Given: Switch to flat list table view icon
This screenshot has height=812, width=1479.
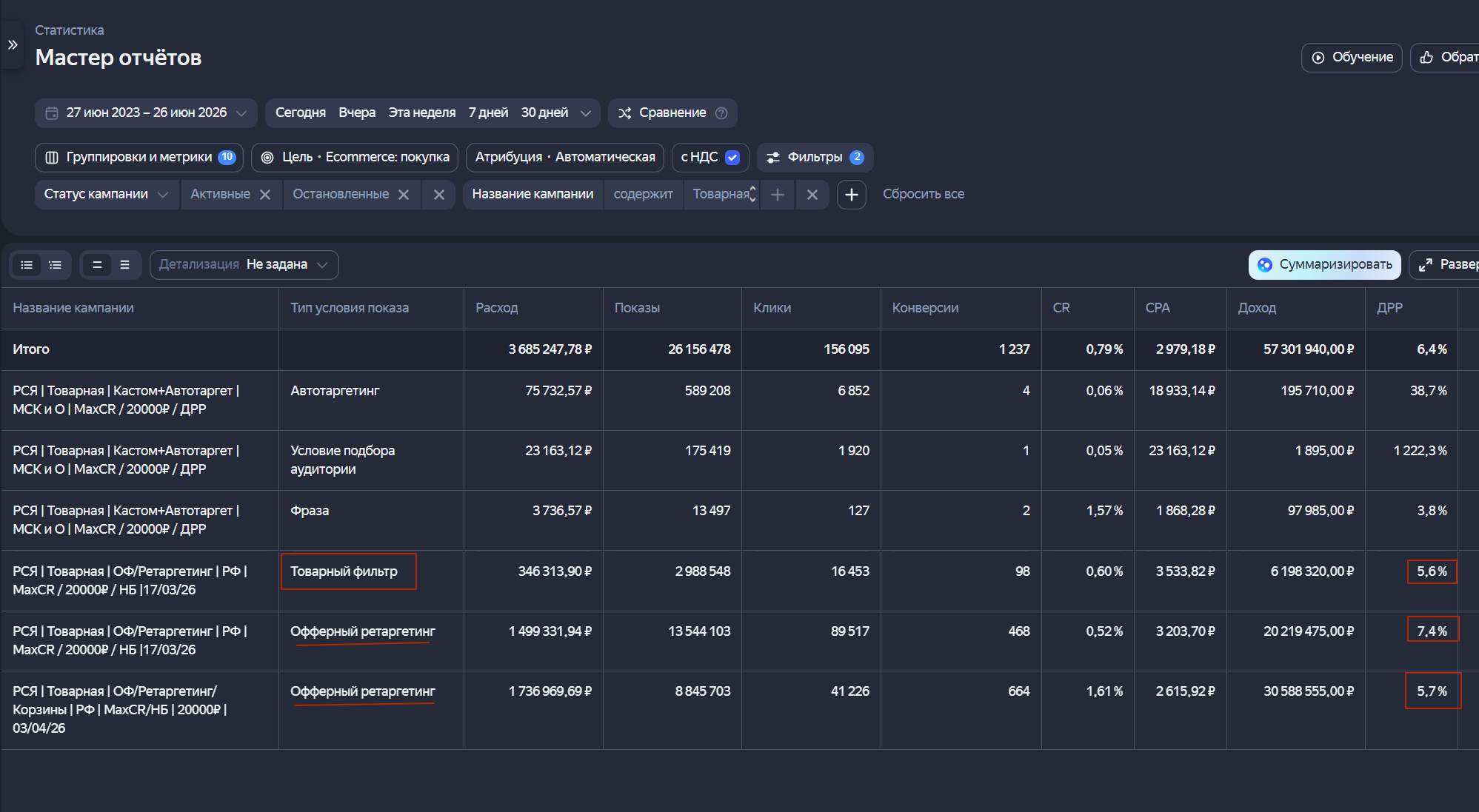Looking at the screenshot, I should 27,265.
